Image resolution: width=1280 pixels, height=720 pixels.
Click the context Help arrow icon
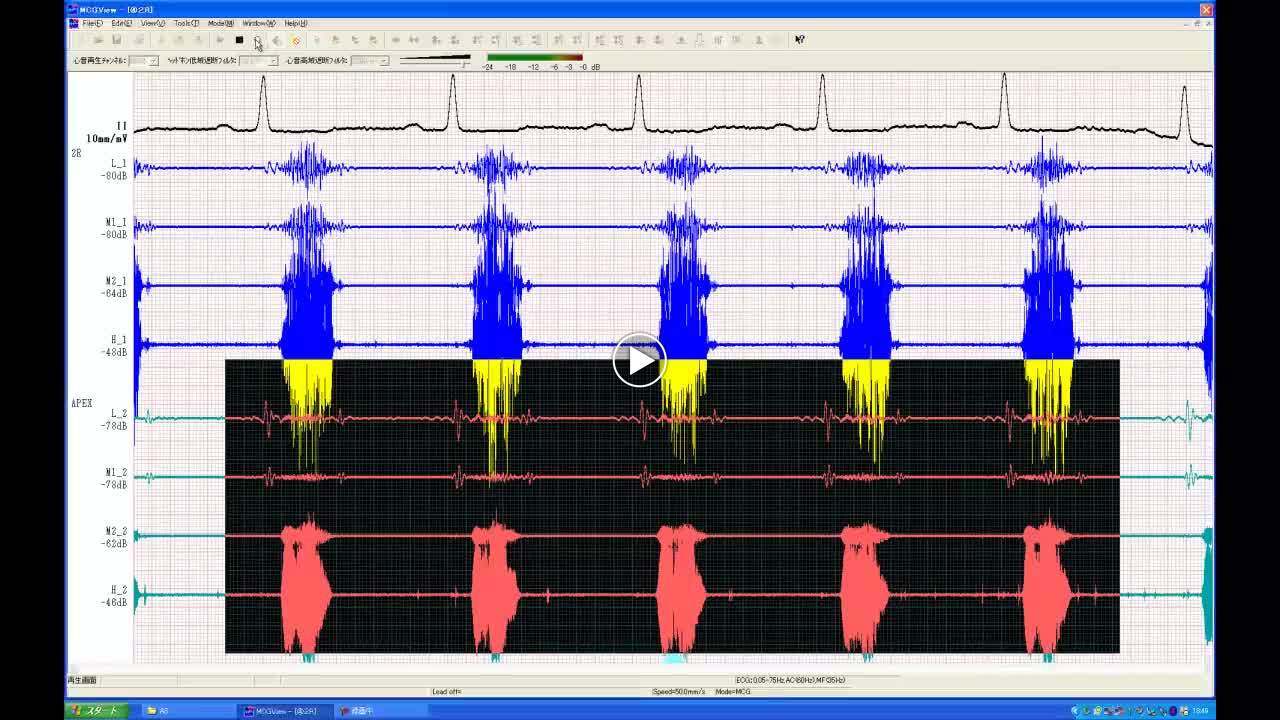tap(800, 40)
